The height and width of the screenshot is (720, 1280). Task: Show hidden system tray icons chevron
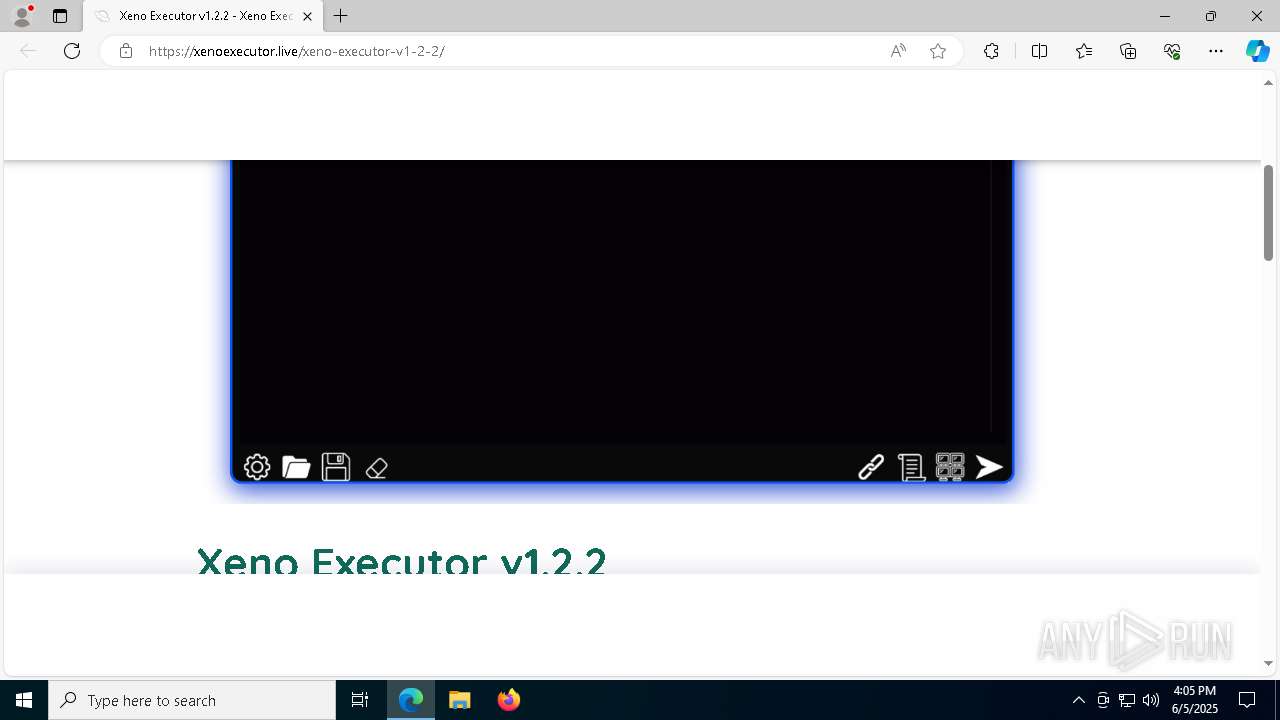coord(1078,700)
